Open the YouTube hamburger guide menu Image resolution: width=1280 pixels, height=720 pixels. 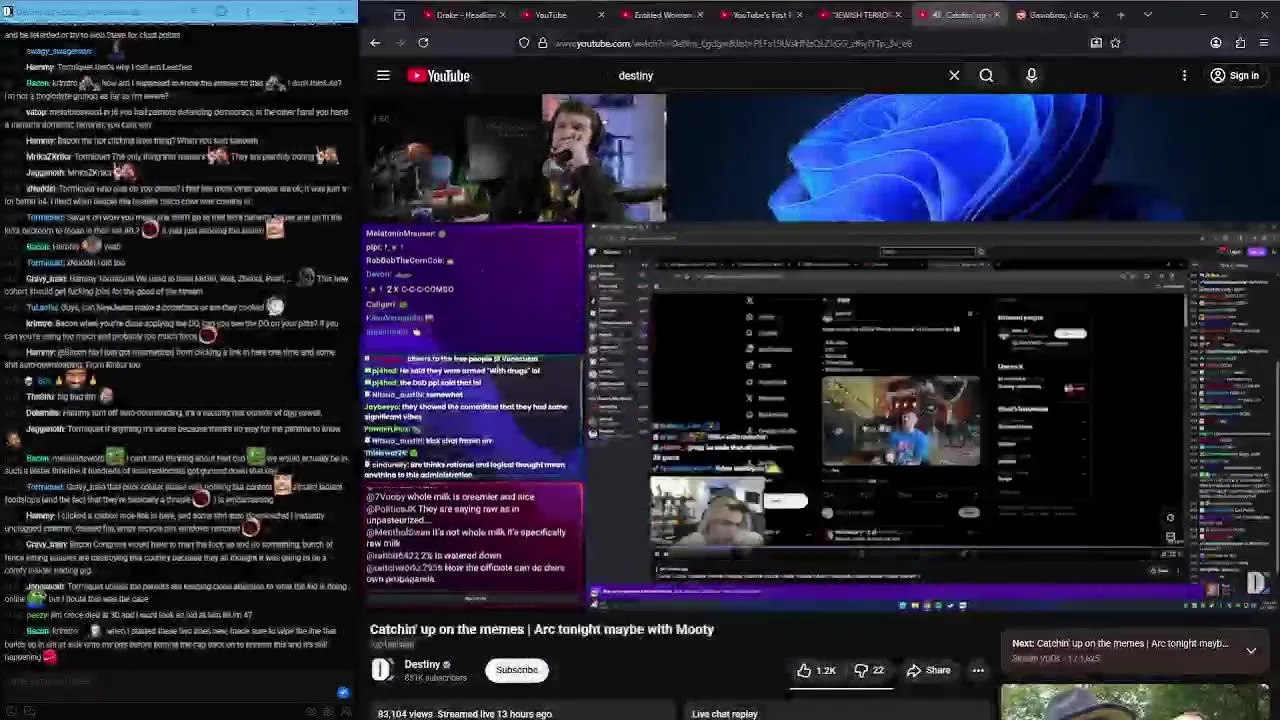(383, 76)
